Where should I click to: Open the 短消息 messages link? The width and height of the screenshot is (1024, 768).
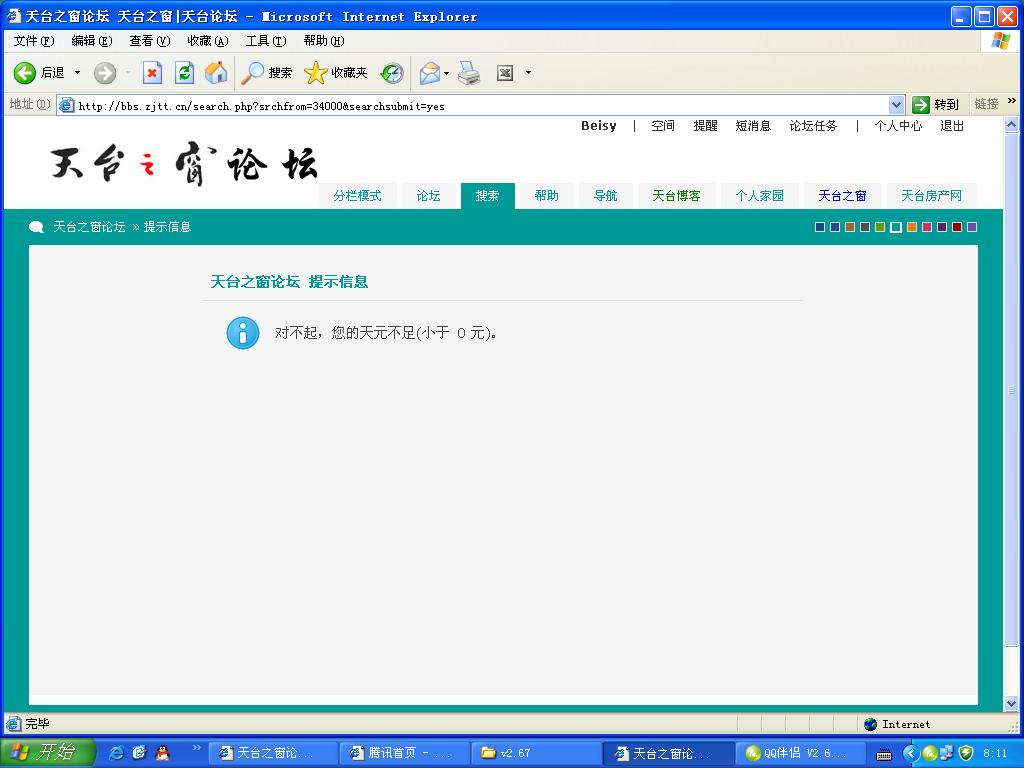(x=753, y=126)
